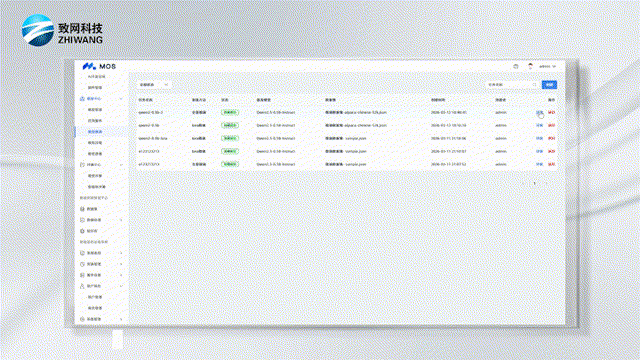The width and height of the screenshot is (640, 360).
Task: Focus the task name search field
Action: click(512, 84)
